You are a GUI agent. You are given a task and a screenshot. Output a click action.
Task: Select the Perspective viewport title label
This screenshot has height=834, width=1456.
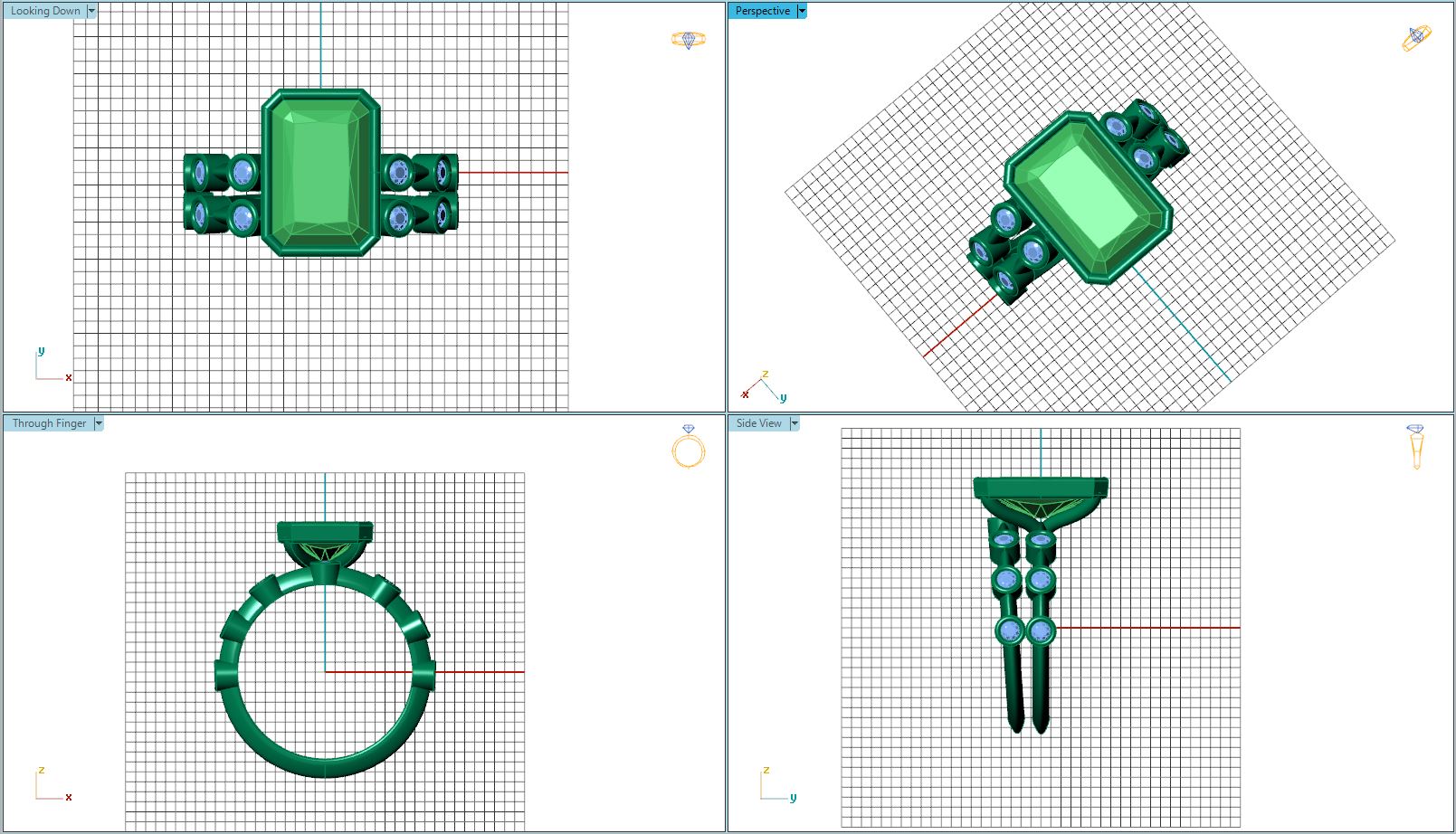click(762, 11)
